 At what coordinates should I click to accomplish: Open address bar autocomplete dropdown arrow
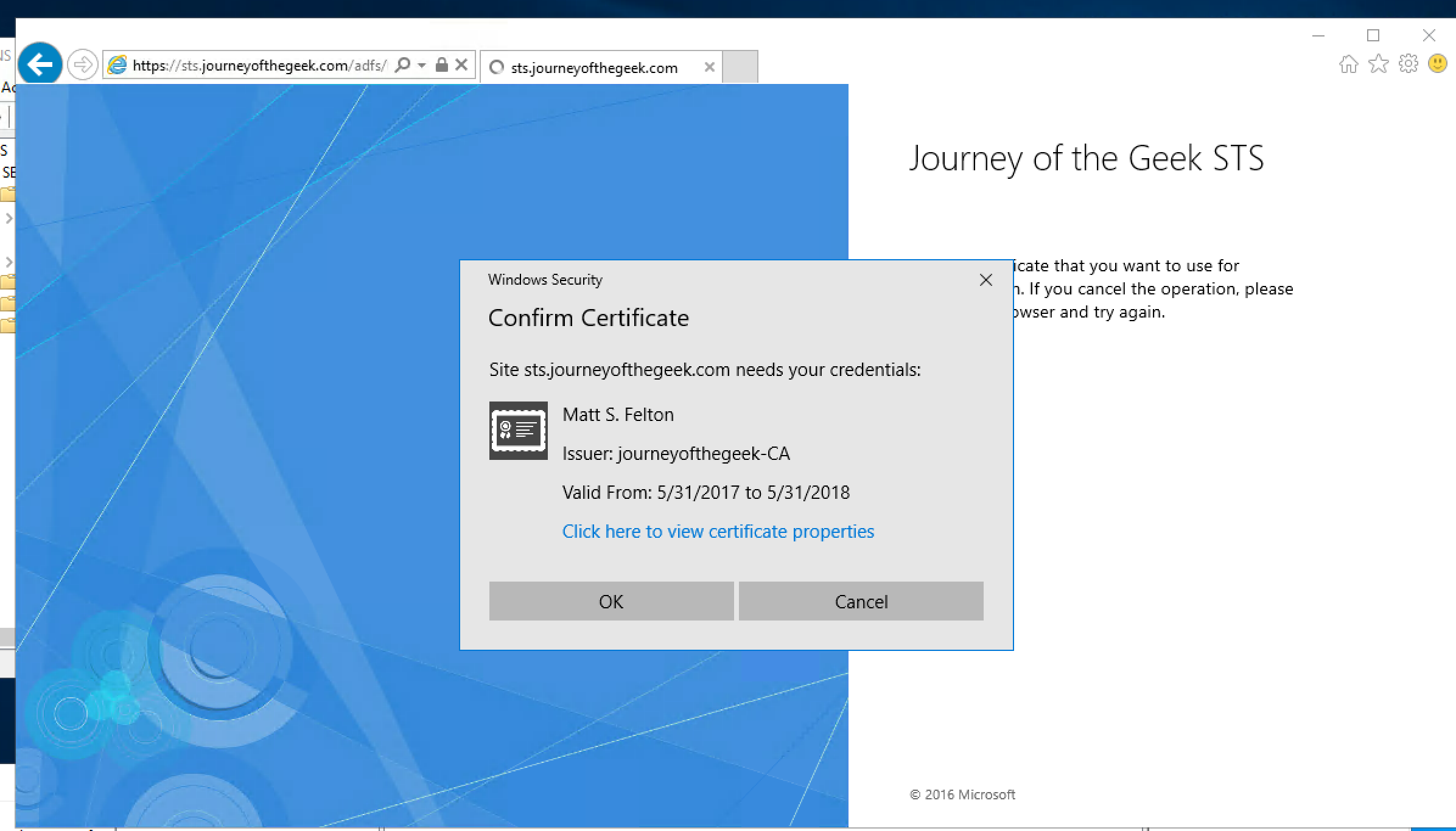coord(422,65)
